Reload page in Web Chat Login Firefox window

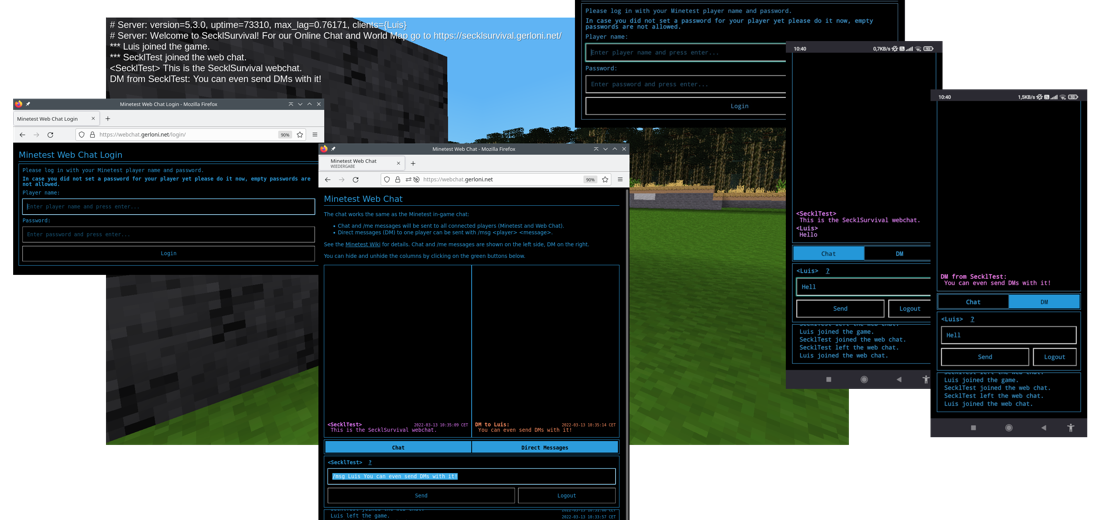pyautogui.click(x=51, y=135)
